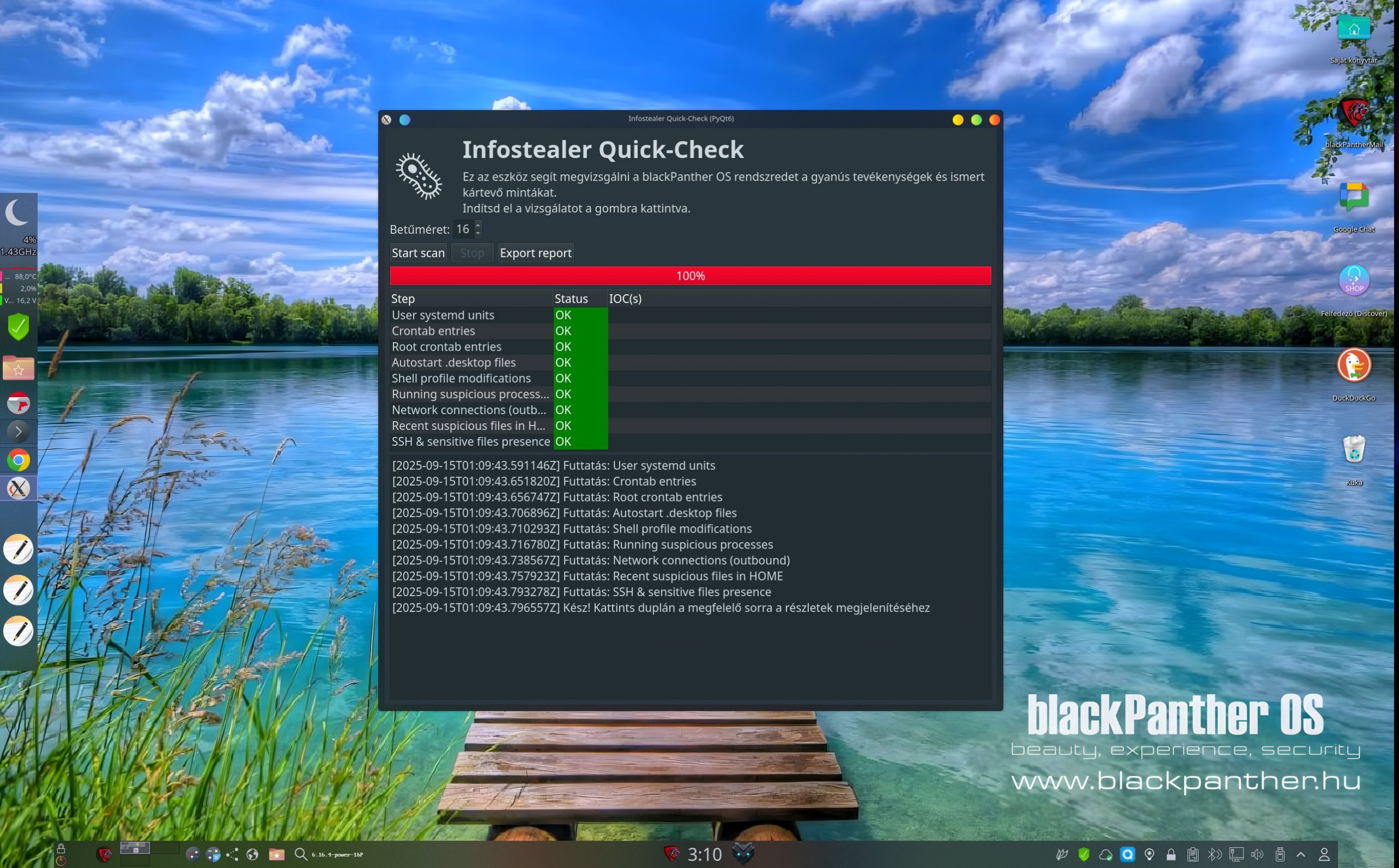The height and width of the screenshot is (868, 1399).
Task: Click the Start scan button
Action: [x=418, y=253]
